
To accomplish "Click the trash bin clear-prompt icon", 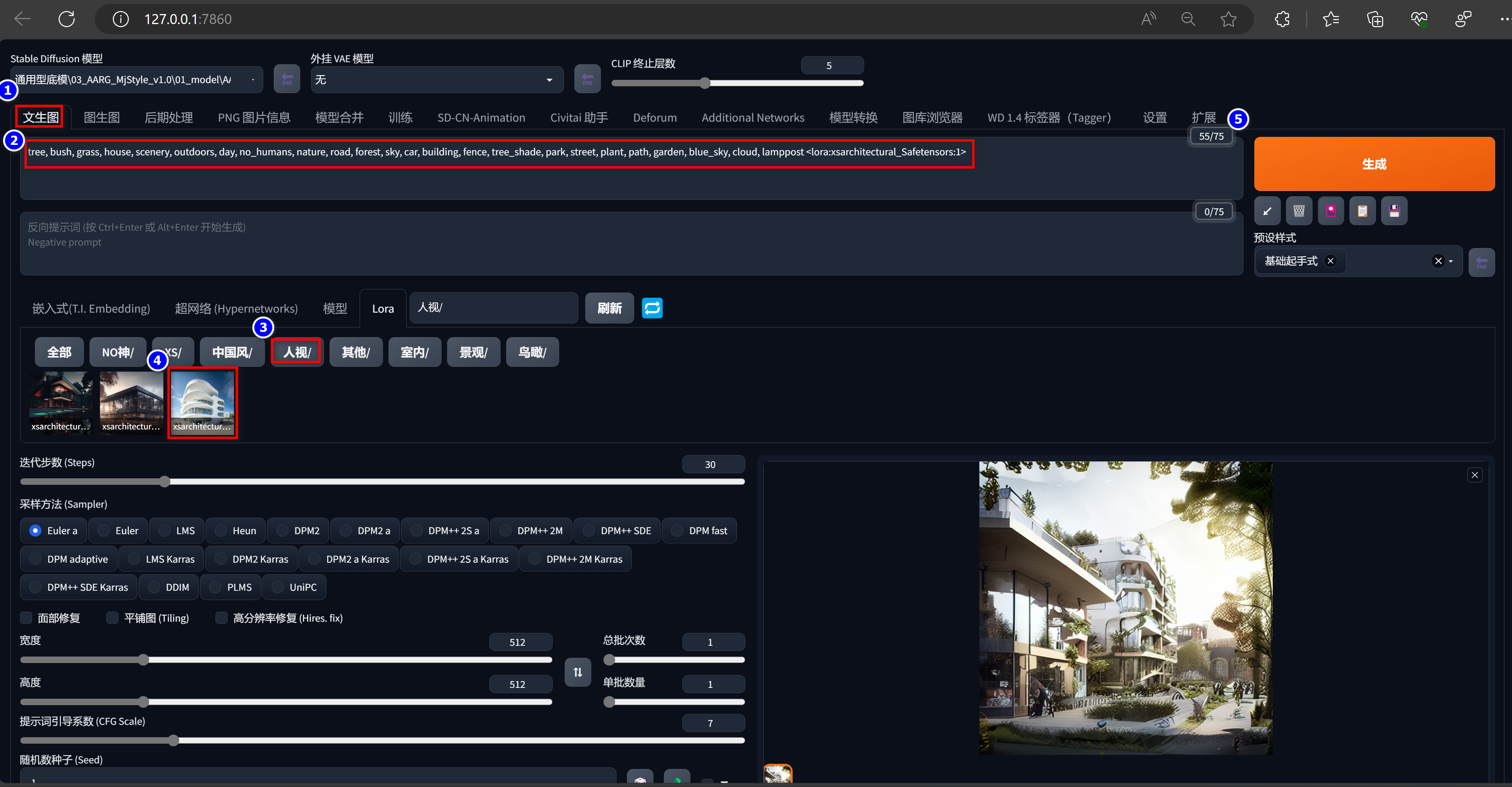I will tap(1298, 211).
